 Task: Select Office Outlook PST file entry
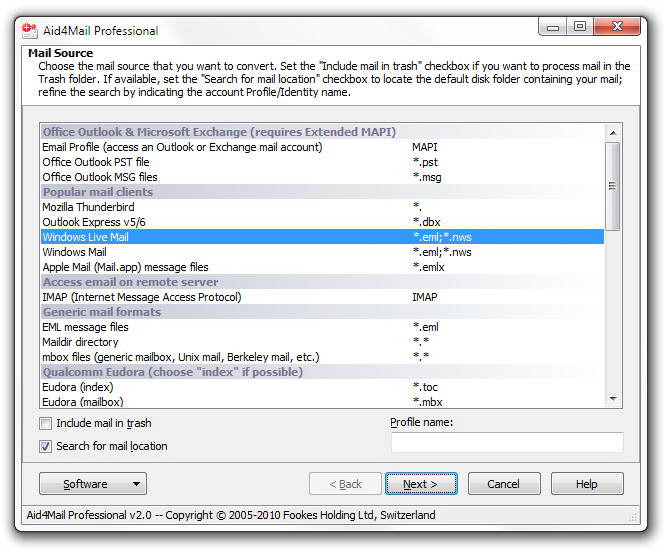coord(96,162)
